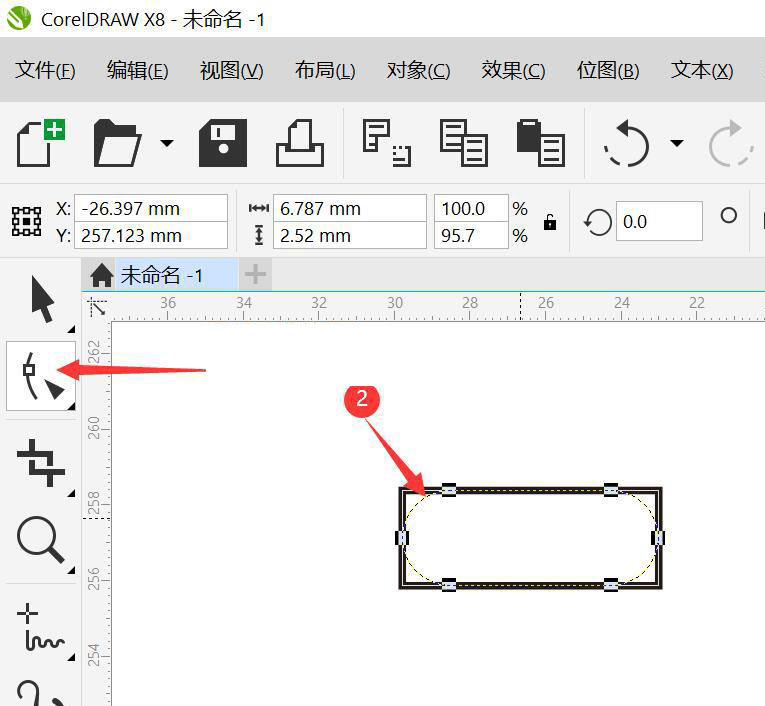This screenshot has width=765, height=706.
Task: Expand the Zoom tool flyout triangle
Action: [72, 570]
